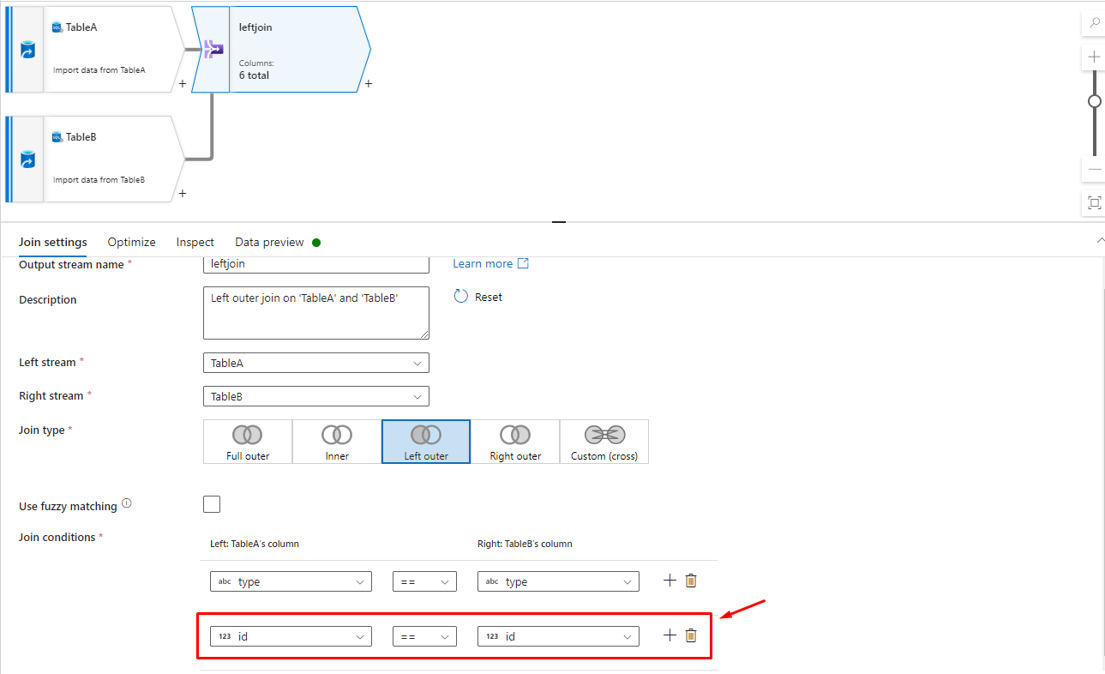This screenshot has height=674, width=1105.
Task: Open Learn more external link icon
Action: [523, 263]
